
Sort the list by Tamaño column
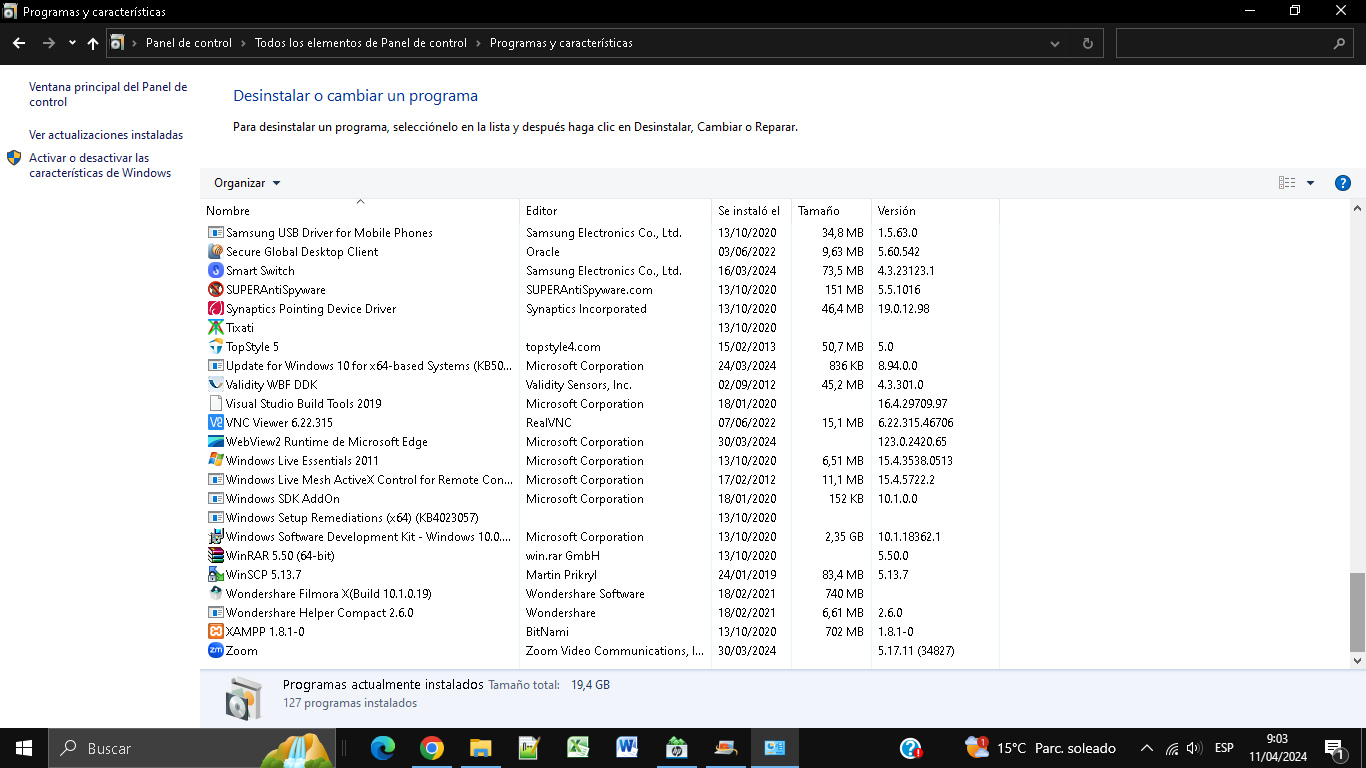(831, 211)
